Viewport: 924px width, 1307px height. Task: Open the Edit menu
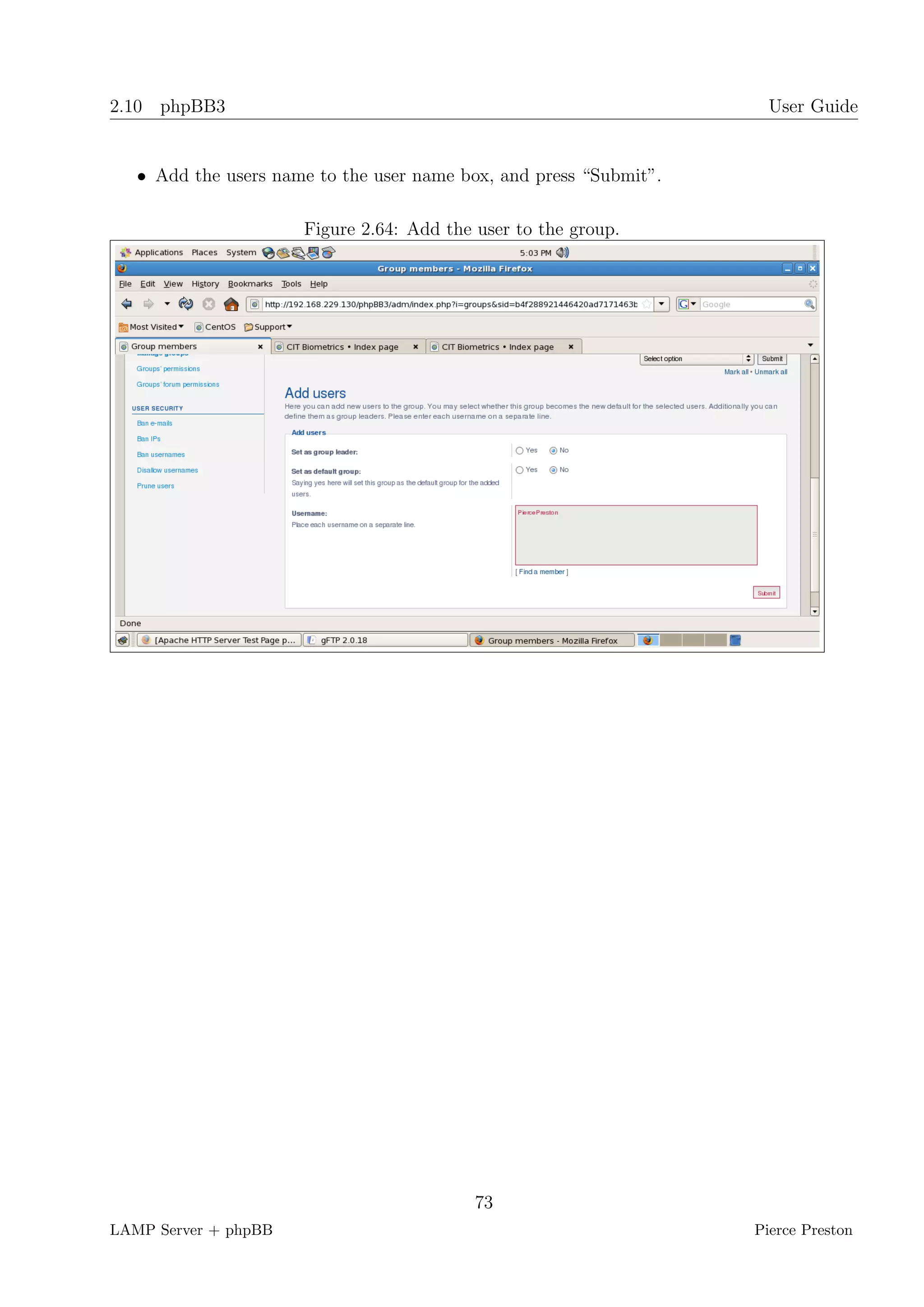coord(148,283)
